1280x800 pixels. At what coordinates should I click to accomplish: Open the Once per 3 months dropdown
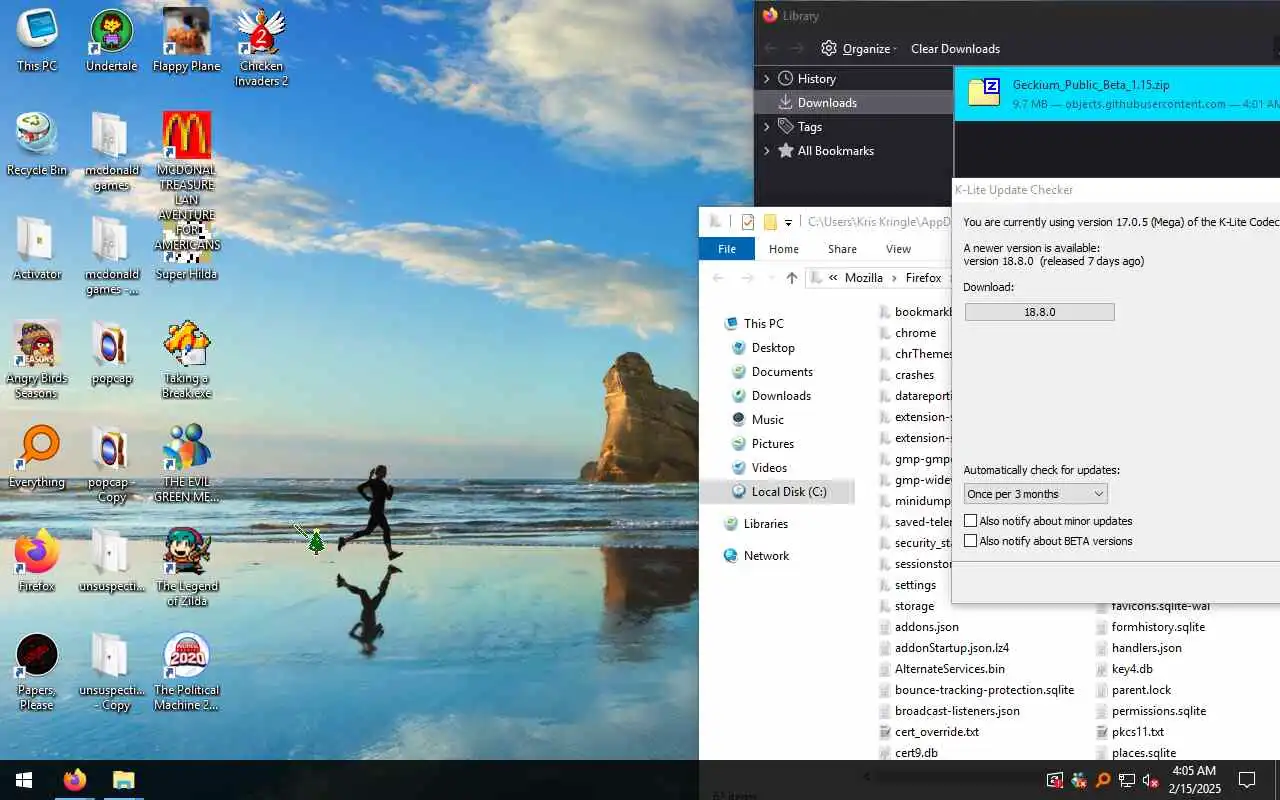(x=1035, y=494)
